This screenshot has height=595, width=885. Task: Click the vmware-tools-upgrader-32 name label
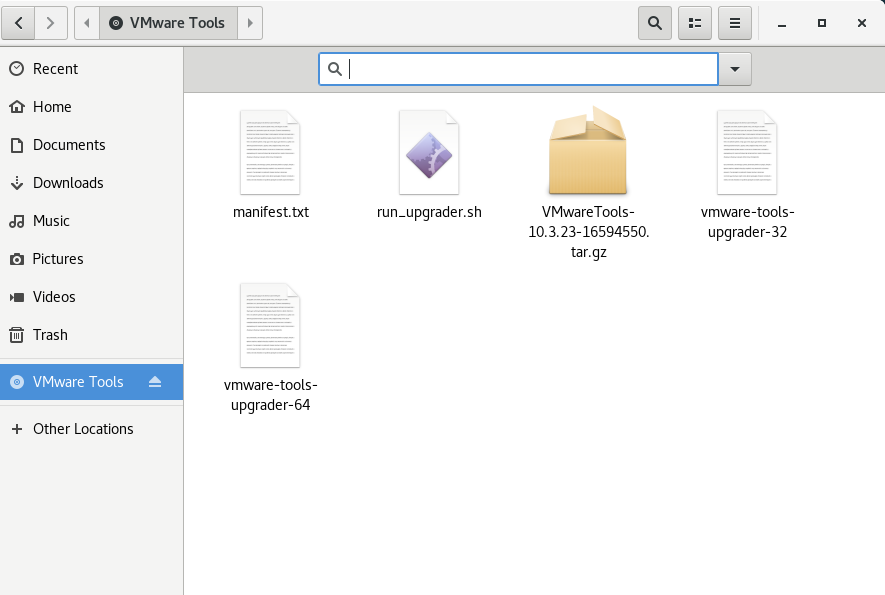(747, 222)
